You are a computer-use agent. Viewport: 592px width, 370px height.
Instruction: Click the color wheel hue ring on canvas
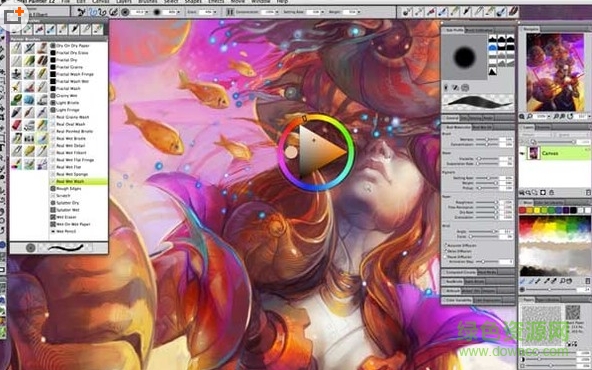(x=316, y=153)
